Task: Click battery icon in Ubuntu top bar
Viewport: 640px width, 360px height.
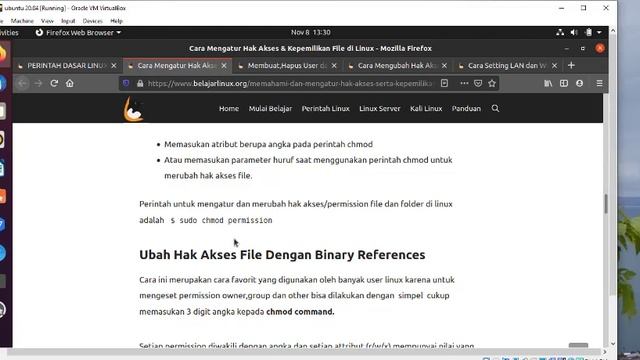Action: (x=588, y=32)
